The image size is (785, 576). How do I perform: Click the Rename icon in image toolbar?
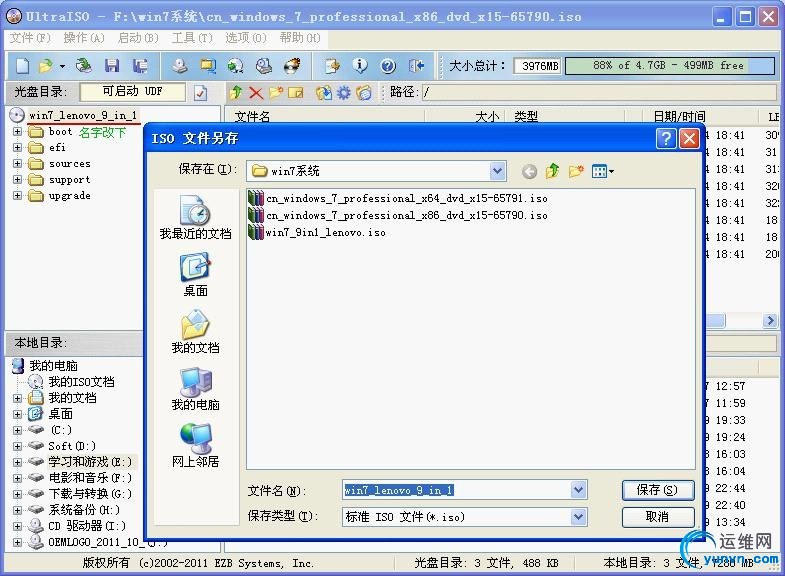(296, 93)
